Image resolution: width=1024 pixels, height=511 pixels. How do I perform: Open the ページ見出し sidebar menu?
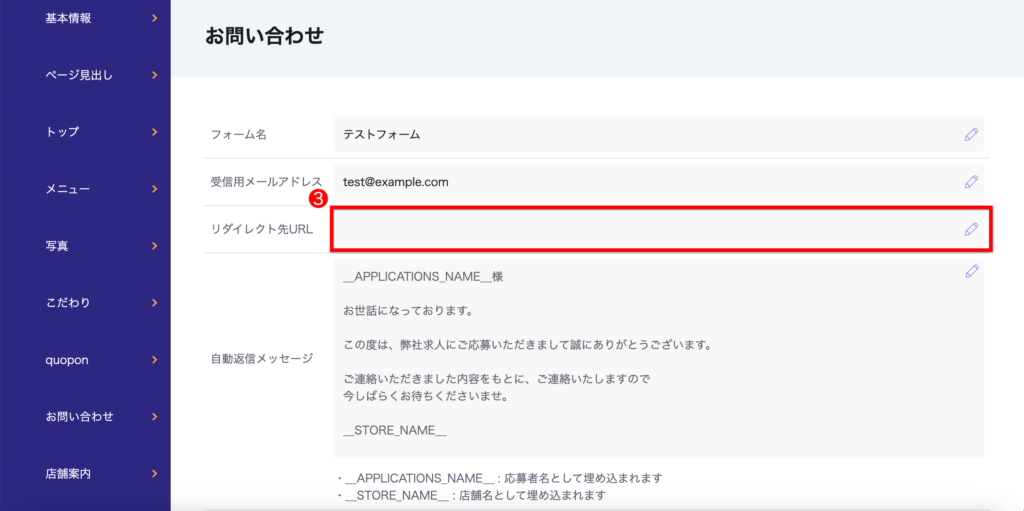[80, 75]
